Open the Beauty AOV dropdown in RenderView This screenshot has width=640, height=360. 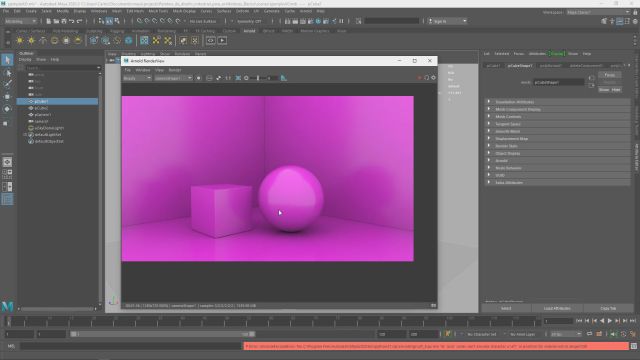[x=137, y=78]
